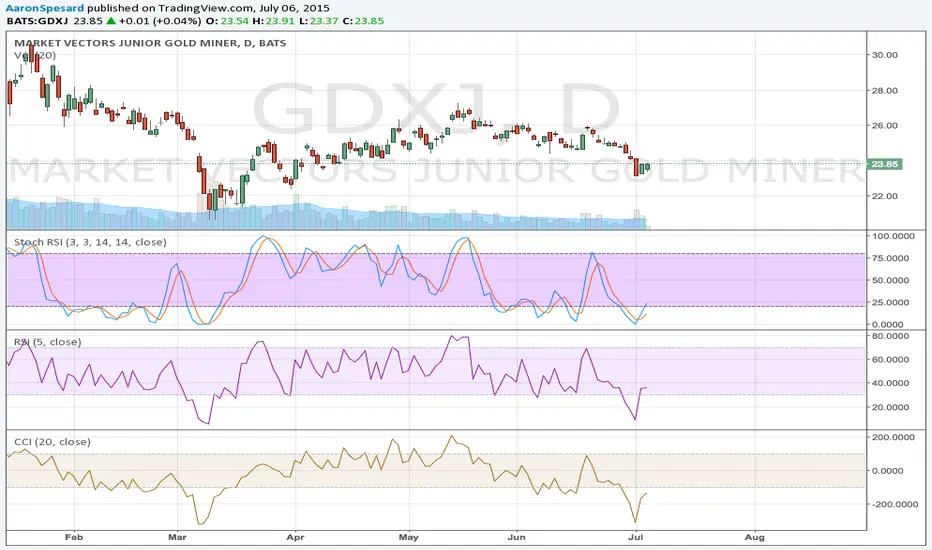Click the RSI (5, close) indicator label

click(48, 342)
